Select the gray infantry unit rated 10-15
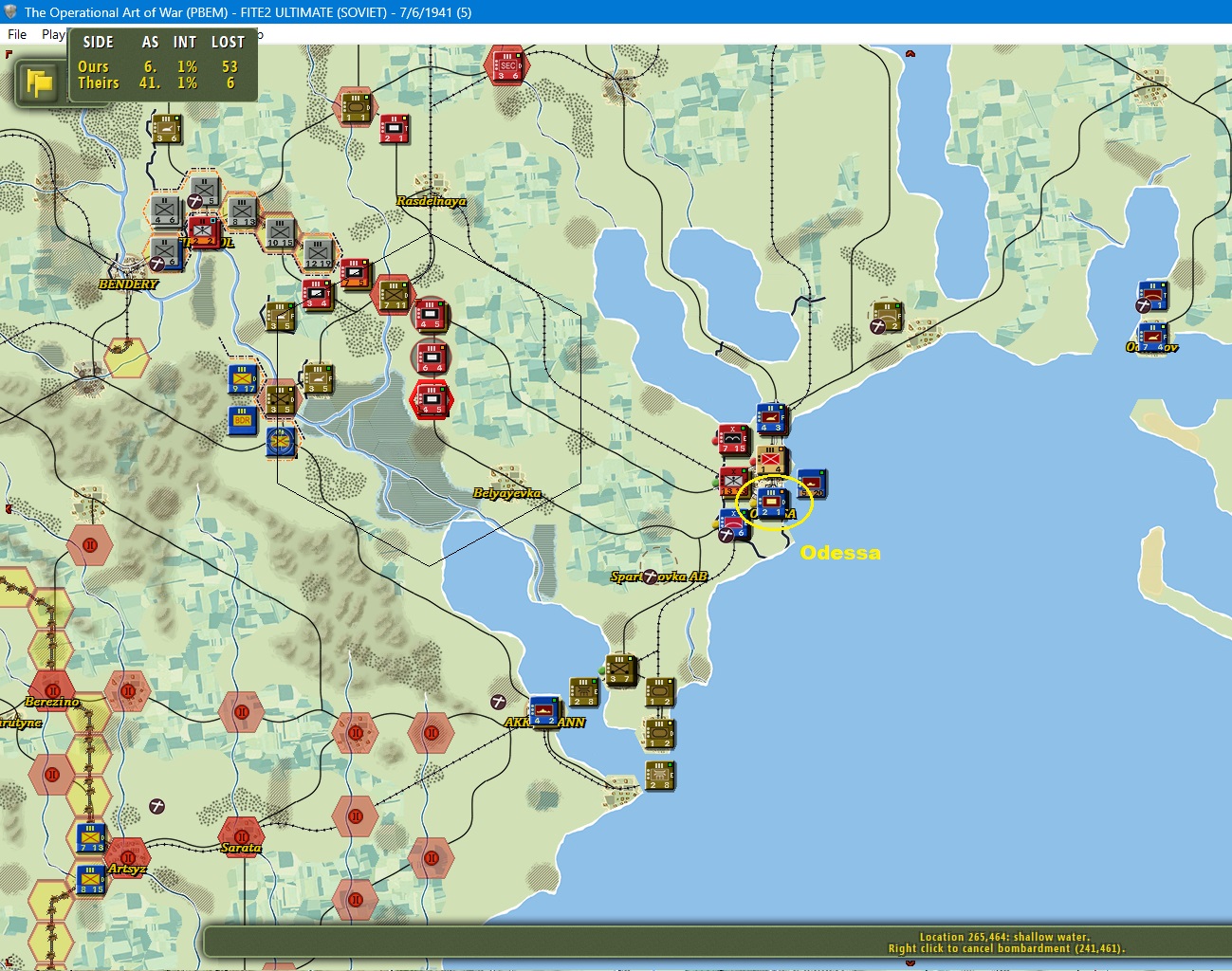The height and width of the screenshot is (971, 1232). pos(280,232)
